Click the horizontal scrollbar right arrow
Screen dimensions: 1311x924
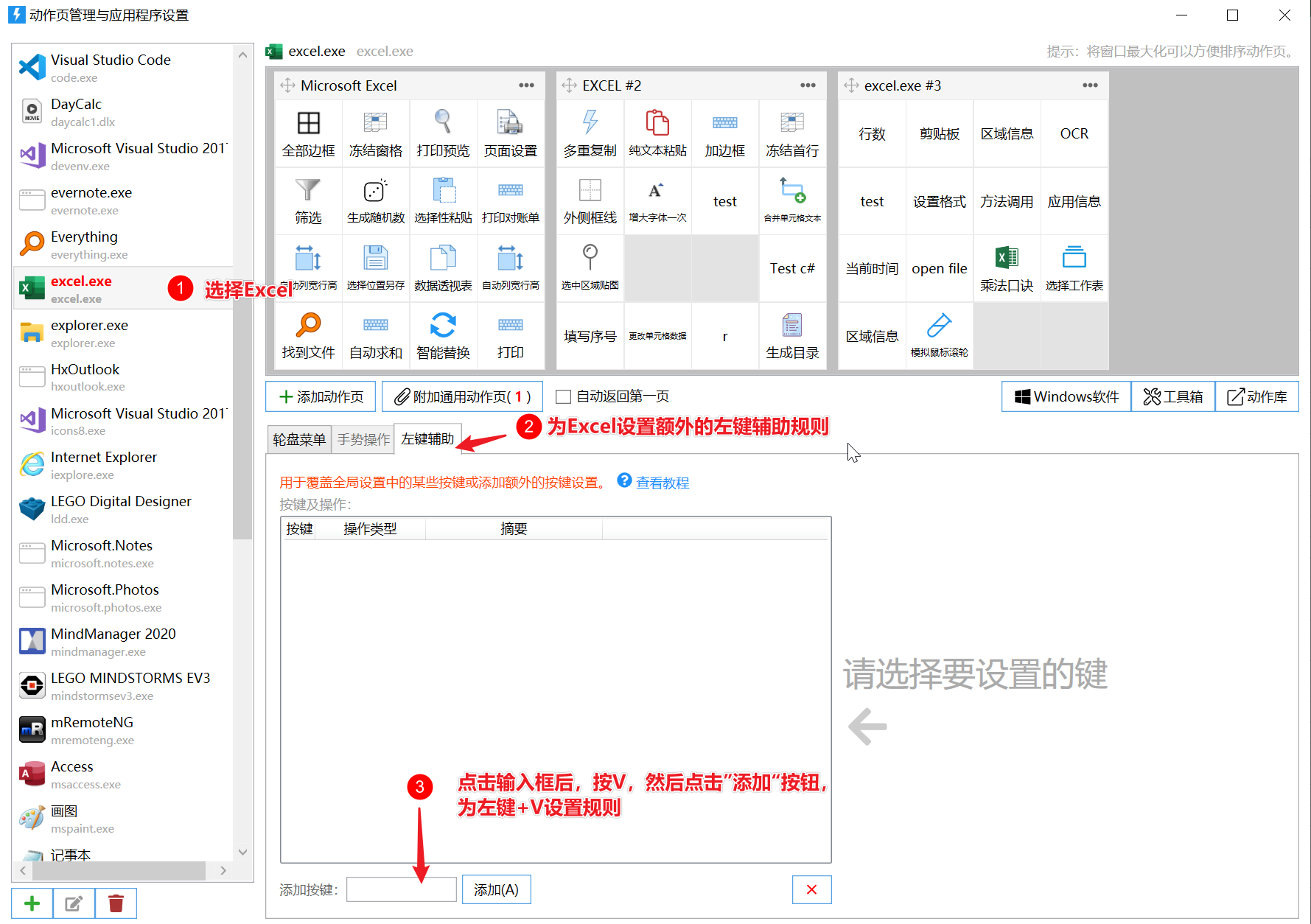tap(223, 870)
